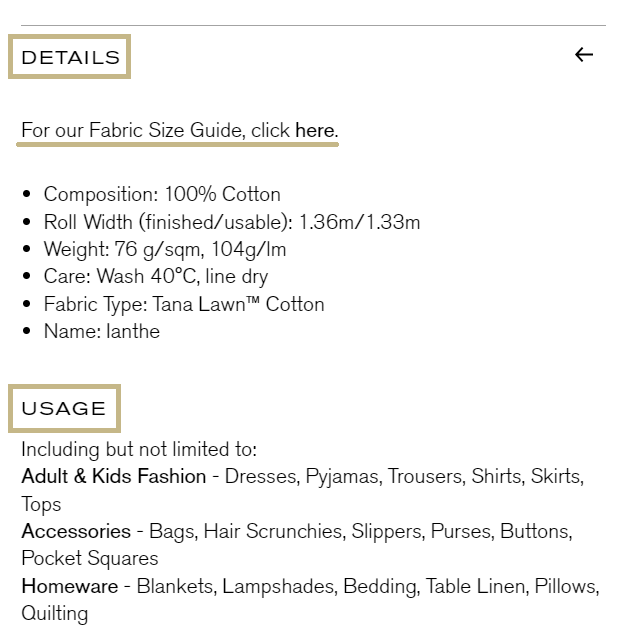Open the Fabric Size Guide 'here' link

(315, 130)
